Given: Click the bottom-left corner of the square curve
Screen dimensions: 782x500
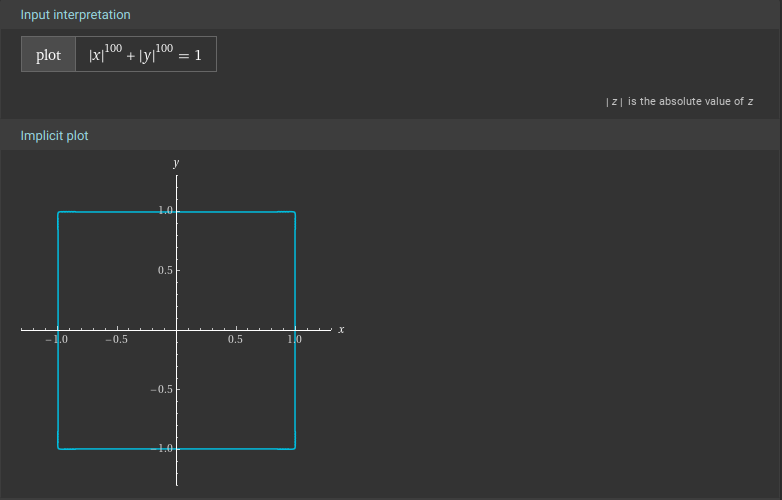Looking at the screenshot, I should tap(58, 448).
